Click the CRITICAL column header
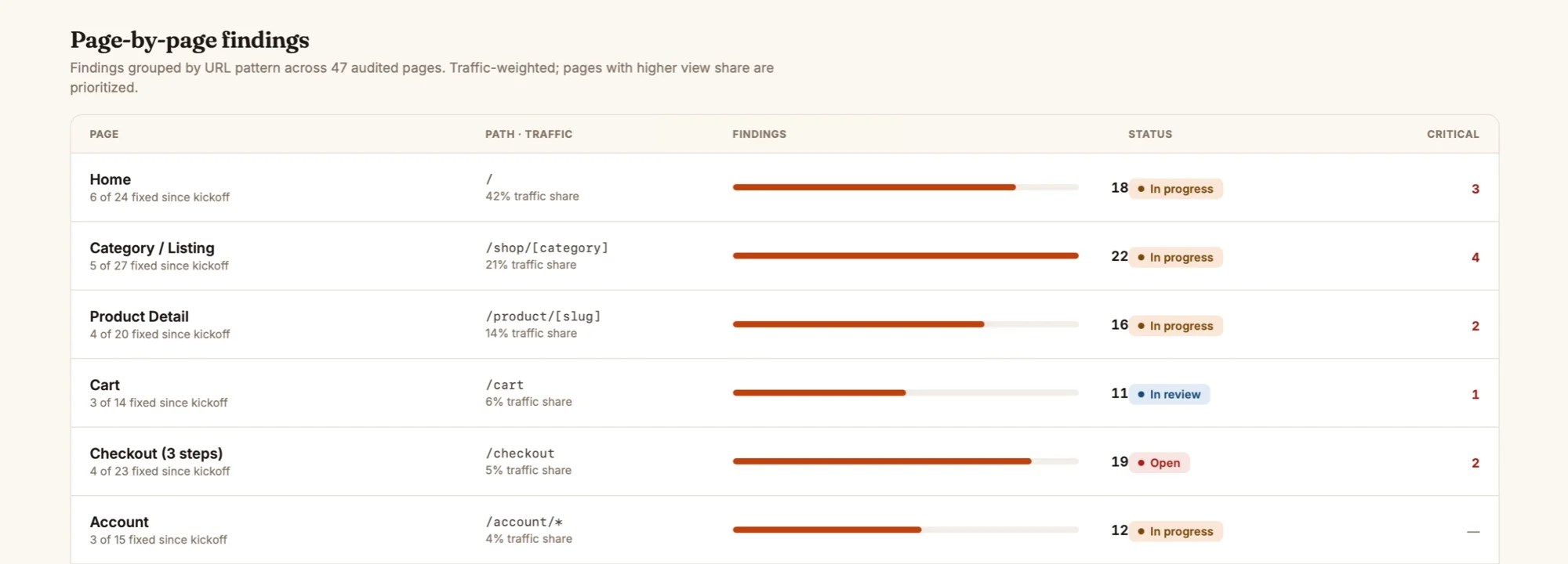1568x564 pixels. pos(1453,134)
